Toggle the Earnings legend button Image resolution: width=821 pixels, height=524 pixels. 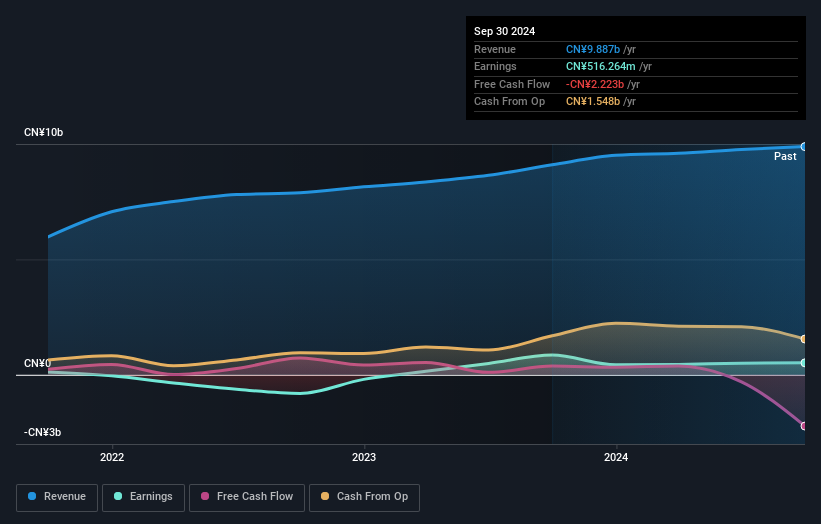point(143,497)
